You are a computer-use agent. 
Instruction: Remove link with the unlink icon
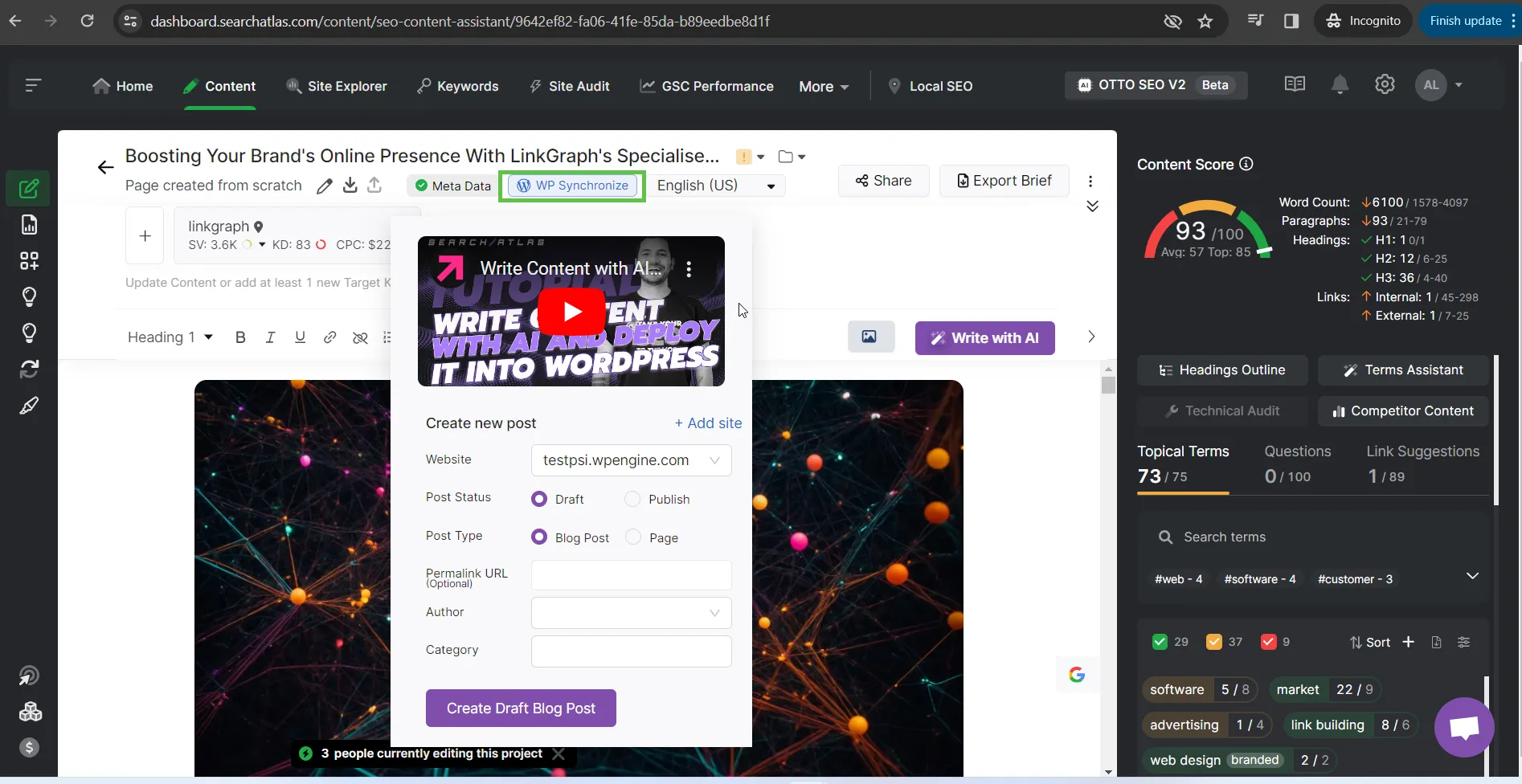[x=360, y=338]
